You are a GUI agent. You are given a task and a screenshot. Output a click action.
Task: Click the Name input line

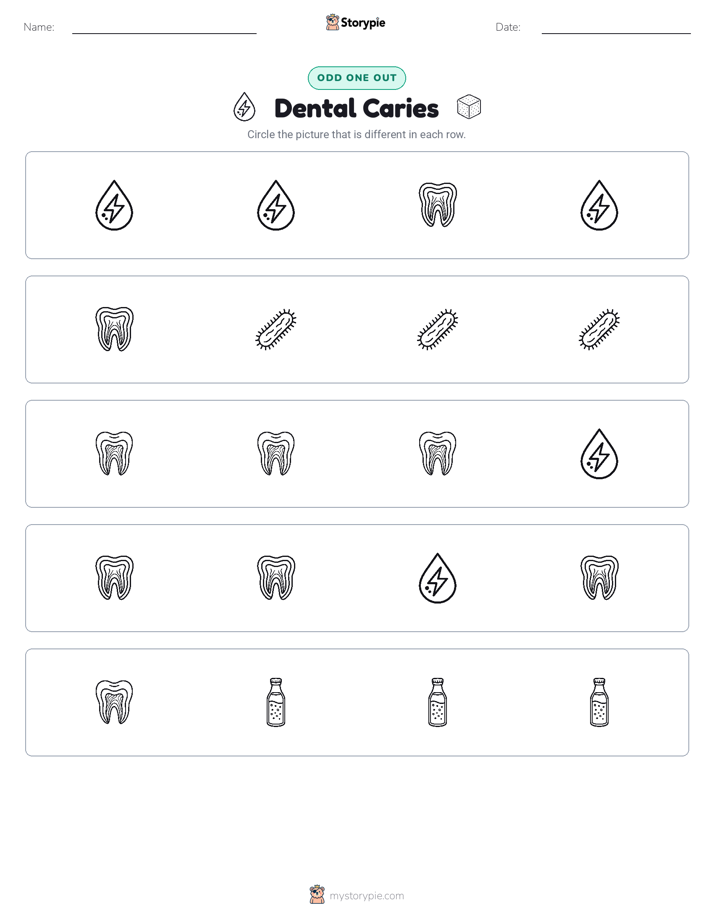click(164, 27)
